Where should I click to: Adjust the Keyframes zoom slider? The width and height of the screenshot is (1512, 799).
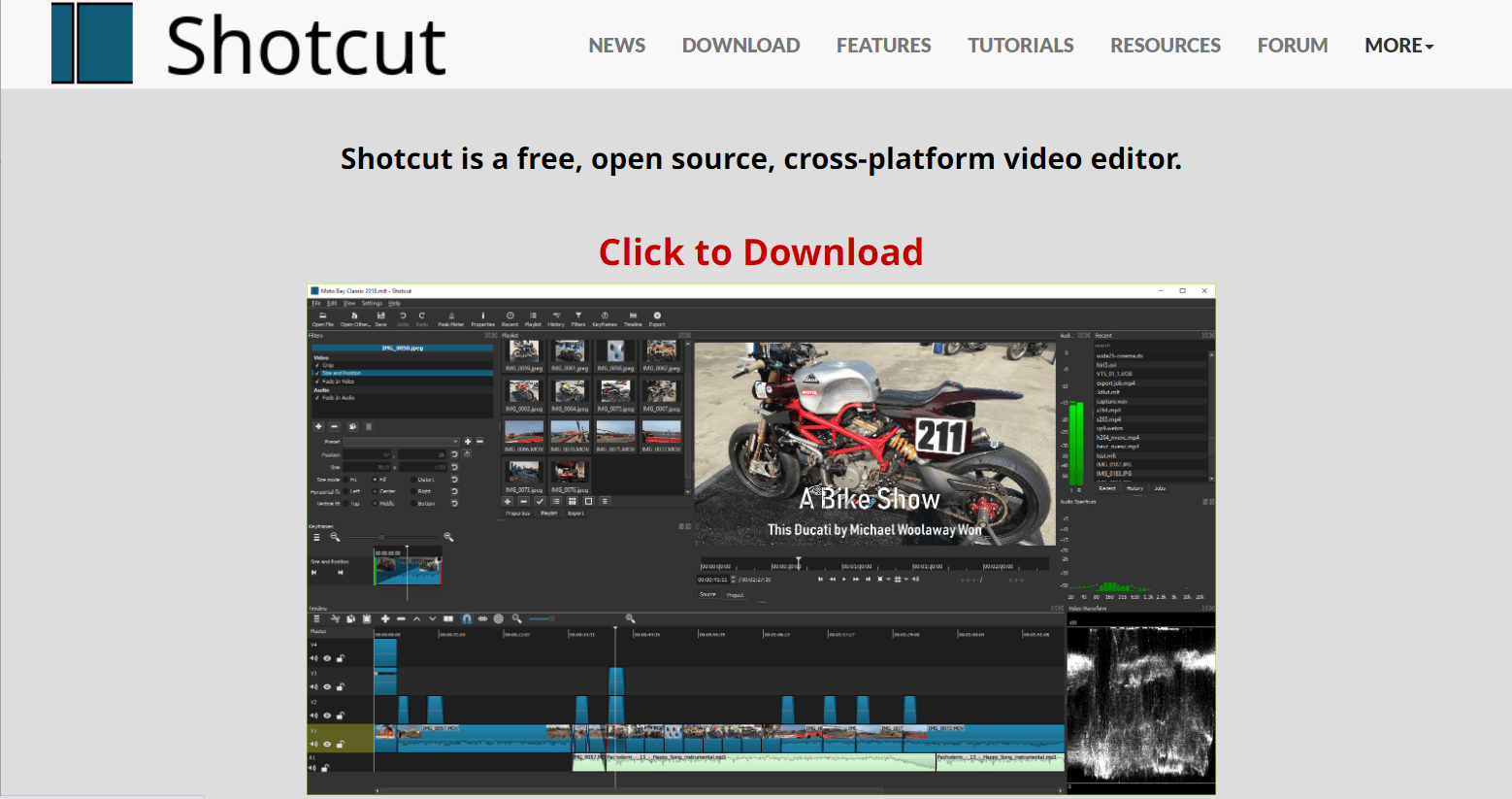point(392,537)
